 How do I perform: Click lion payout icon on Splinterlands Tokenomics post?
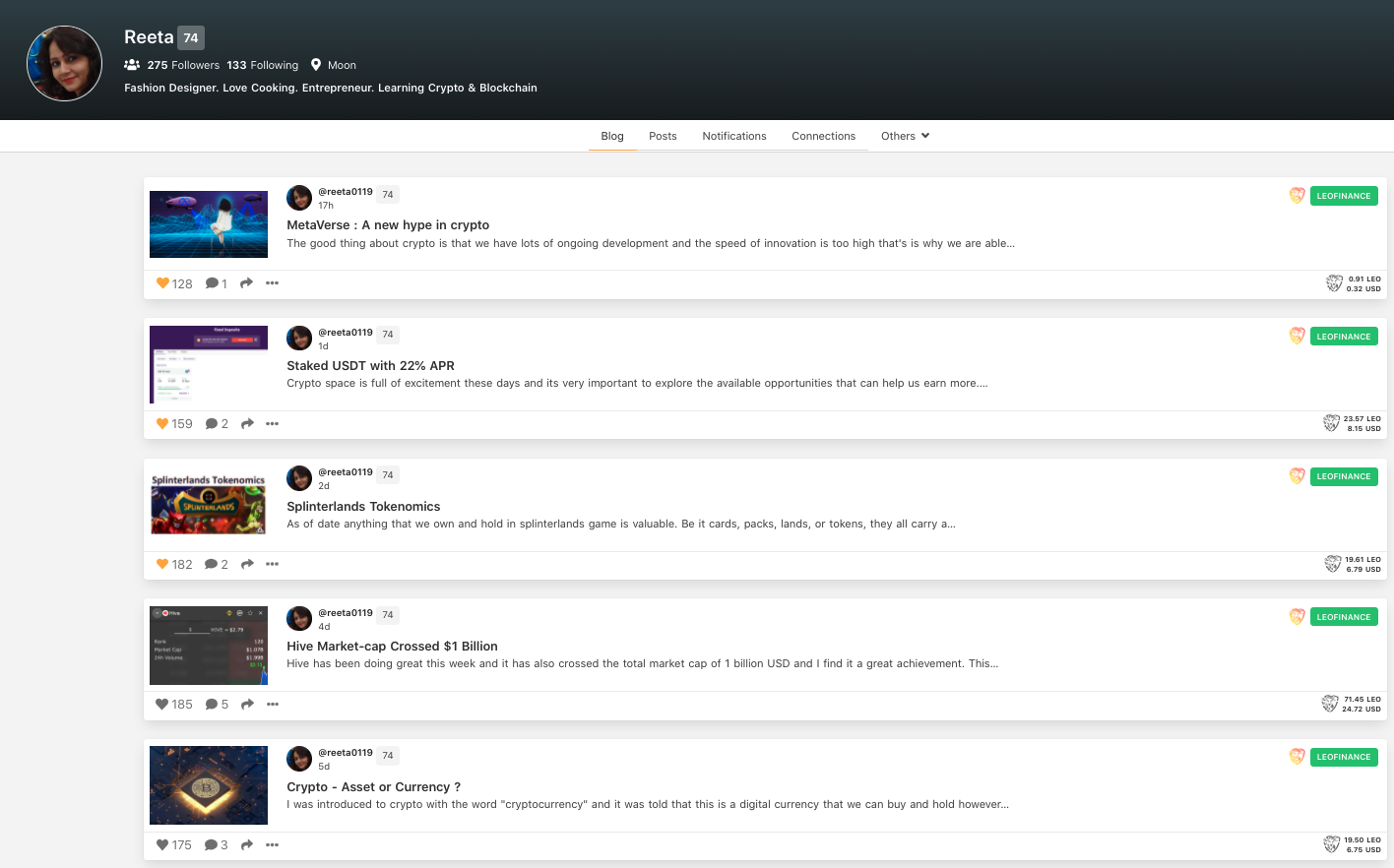coord(1333,564)
